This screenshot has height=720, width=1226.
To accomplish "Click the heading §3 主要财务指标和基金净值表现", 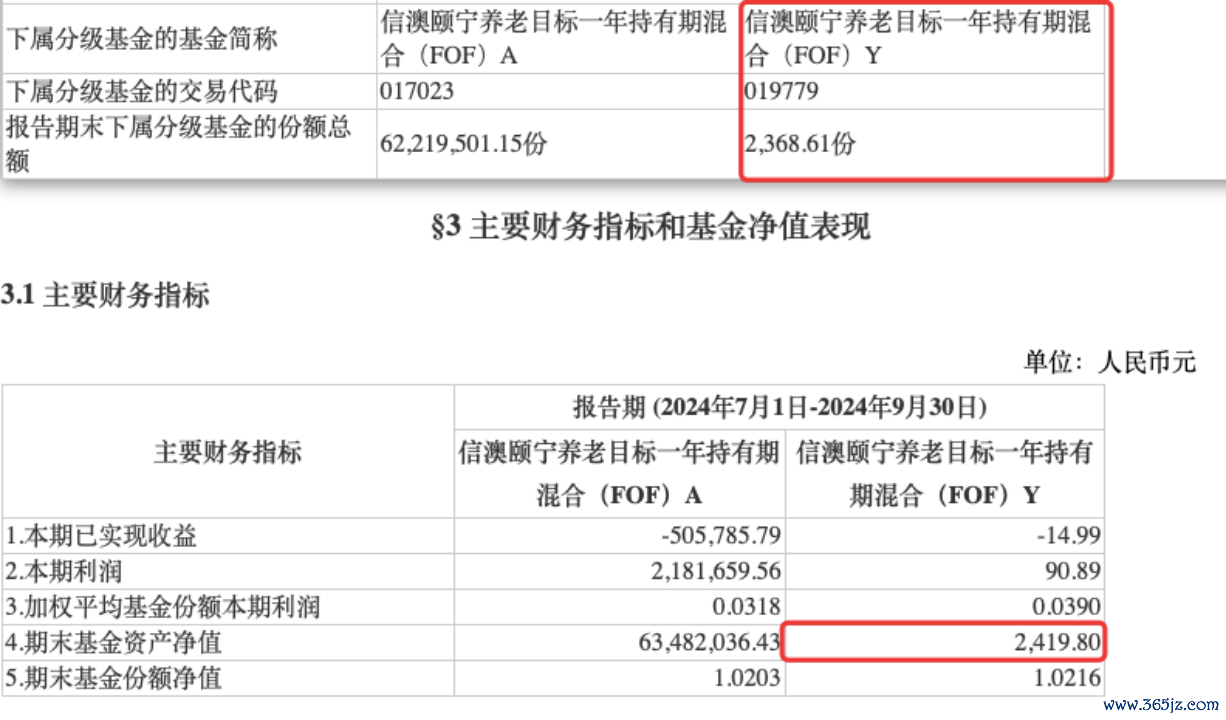I will tap(650, 226).
